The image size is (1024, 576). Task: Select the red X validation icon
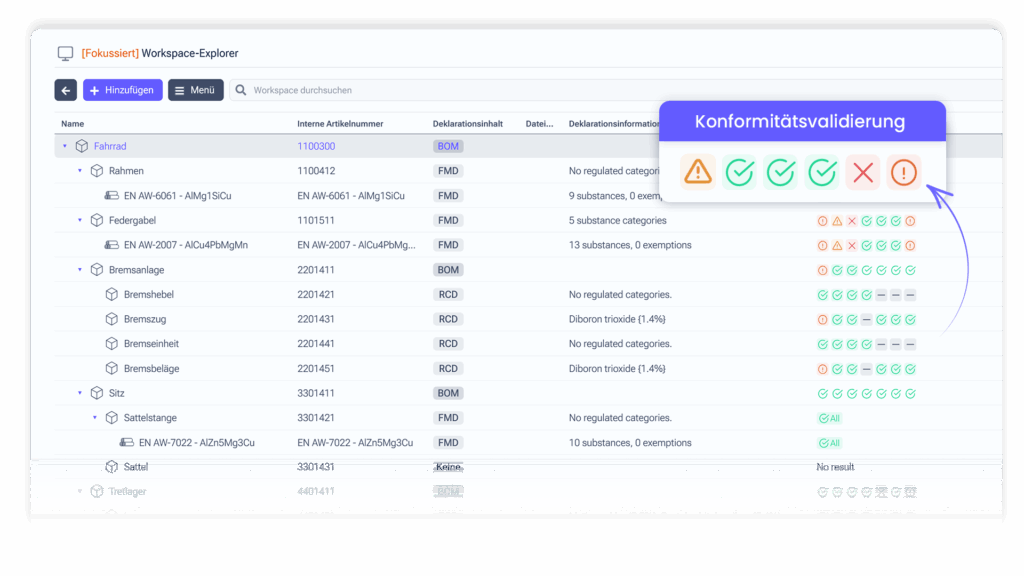863,172
